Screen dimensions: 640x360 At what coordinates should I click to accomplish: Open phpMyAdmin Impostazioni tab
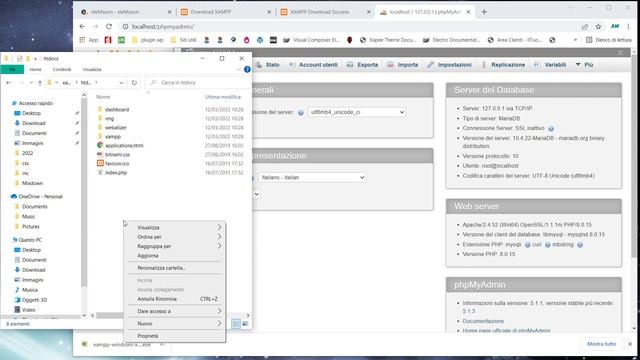pos(449,65)
